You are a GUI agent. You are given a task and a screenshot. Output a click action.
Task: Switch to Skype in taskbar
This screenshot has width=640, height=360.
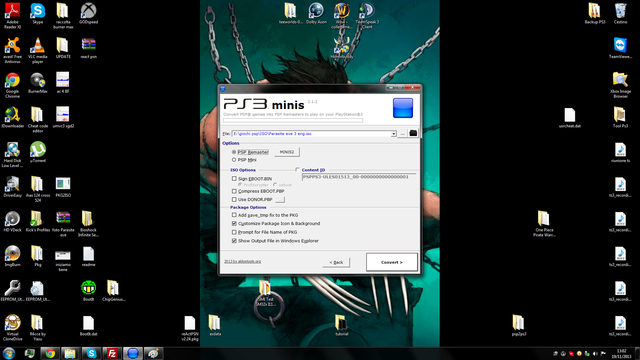coord(91,353)
